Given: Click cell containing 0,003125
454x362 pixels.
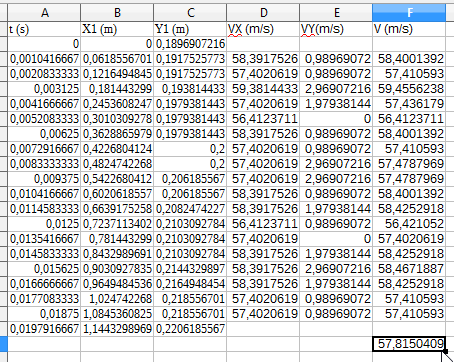Looking at the screenshot, I should pos(44,89).
